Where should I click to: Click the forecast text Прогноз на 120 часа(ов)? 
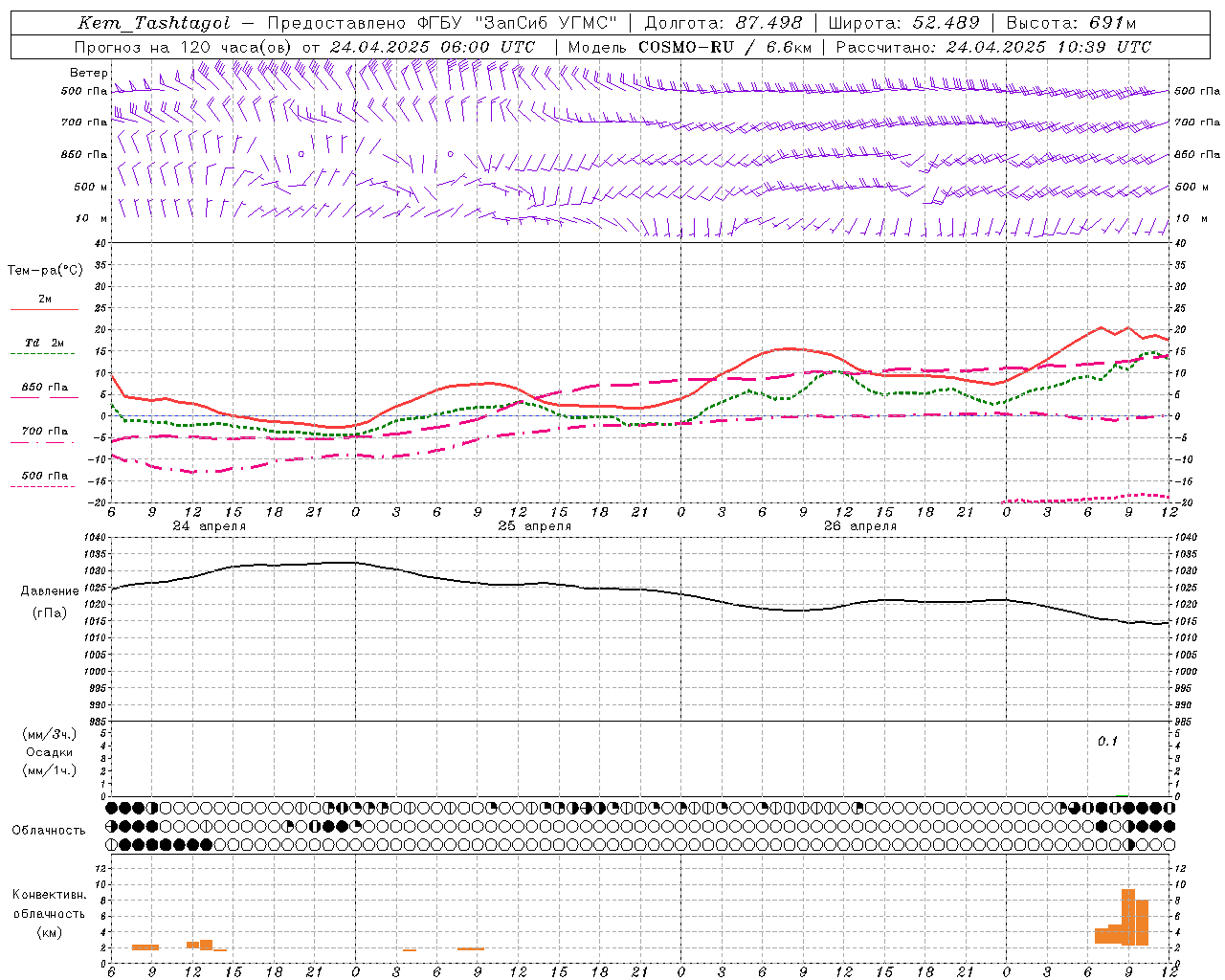[184, 47]
